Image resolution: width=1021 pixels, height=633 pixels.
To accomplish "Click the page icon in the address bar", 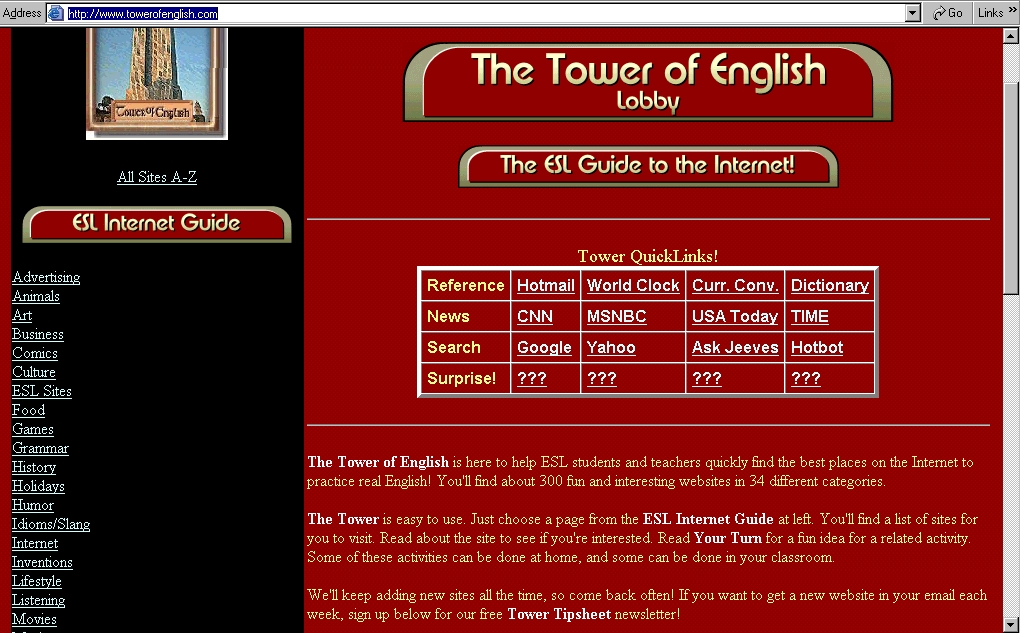I will pos(56,13).
